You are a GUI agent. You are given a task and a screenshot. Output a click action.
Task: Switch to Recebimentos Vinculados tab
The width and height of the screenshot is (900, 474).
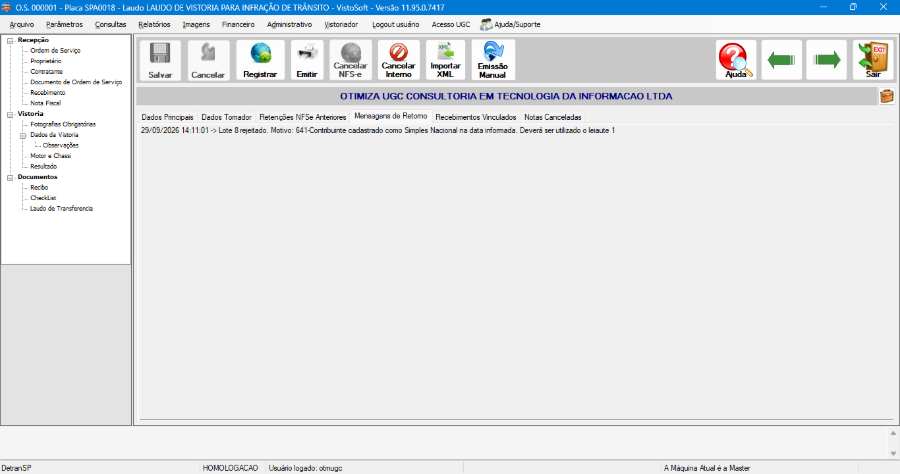point(476,117)
